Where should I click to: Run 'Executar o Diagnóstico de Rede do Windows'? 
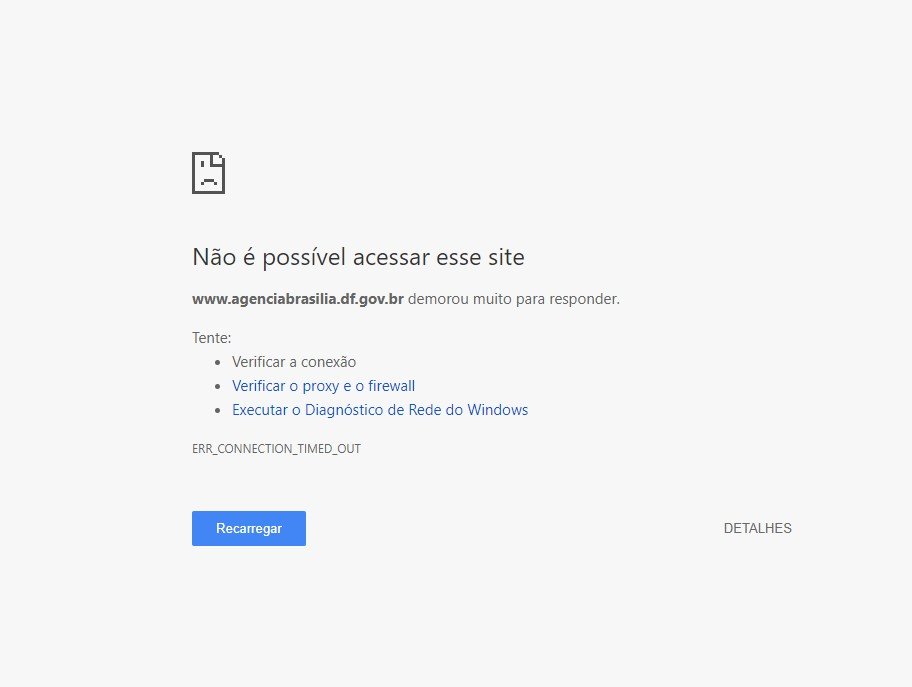[380, 410]
